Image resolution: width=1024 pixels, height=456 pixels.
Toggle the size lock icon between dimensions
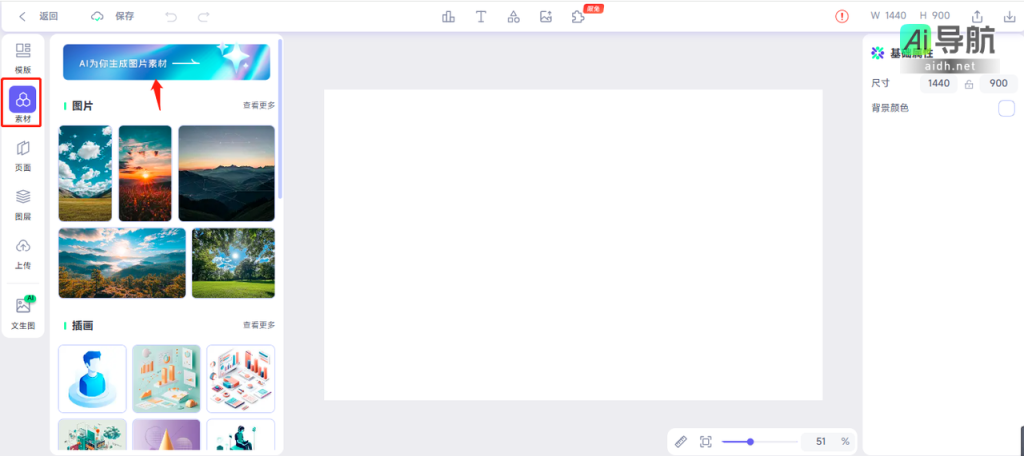[x=968, y=84]
